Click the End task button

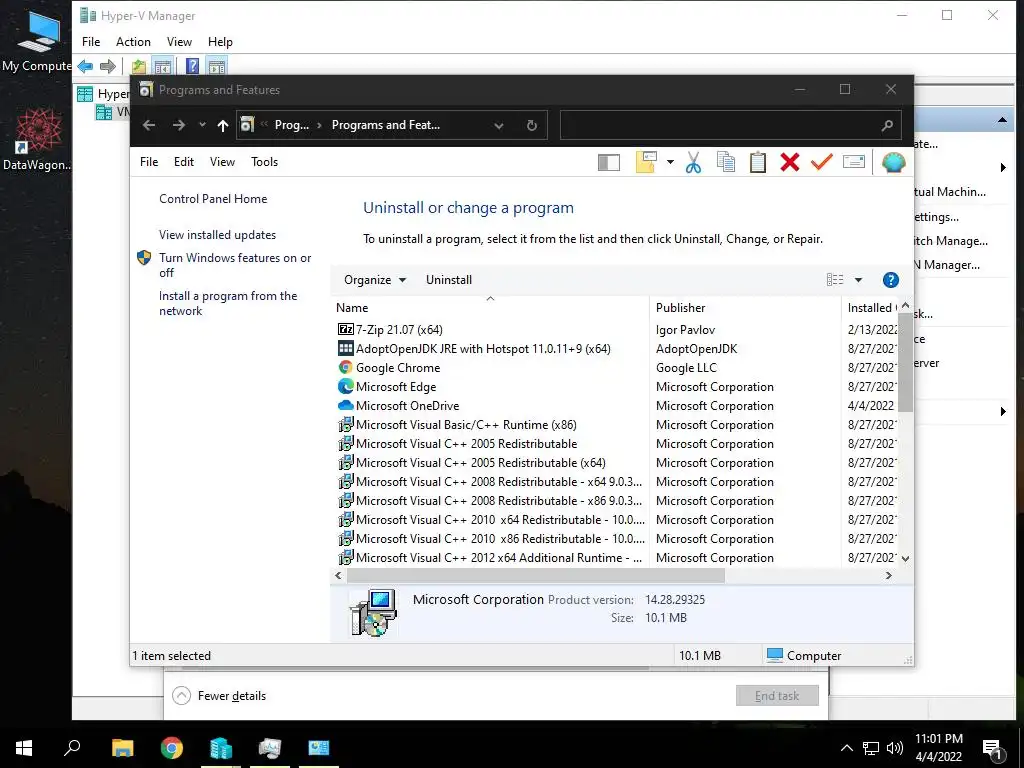[777, 696]
